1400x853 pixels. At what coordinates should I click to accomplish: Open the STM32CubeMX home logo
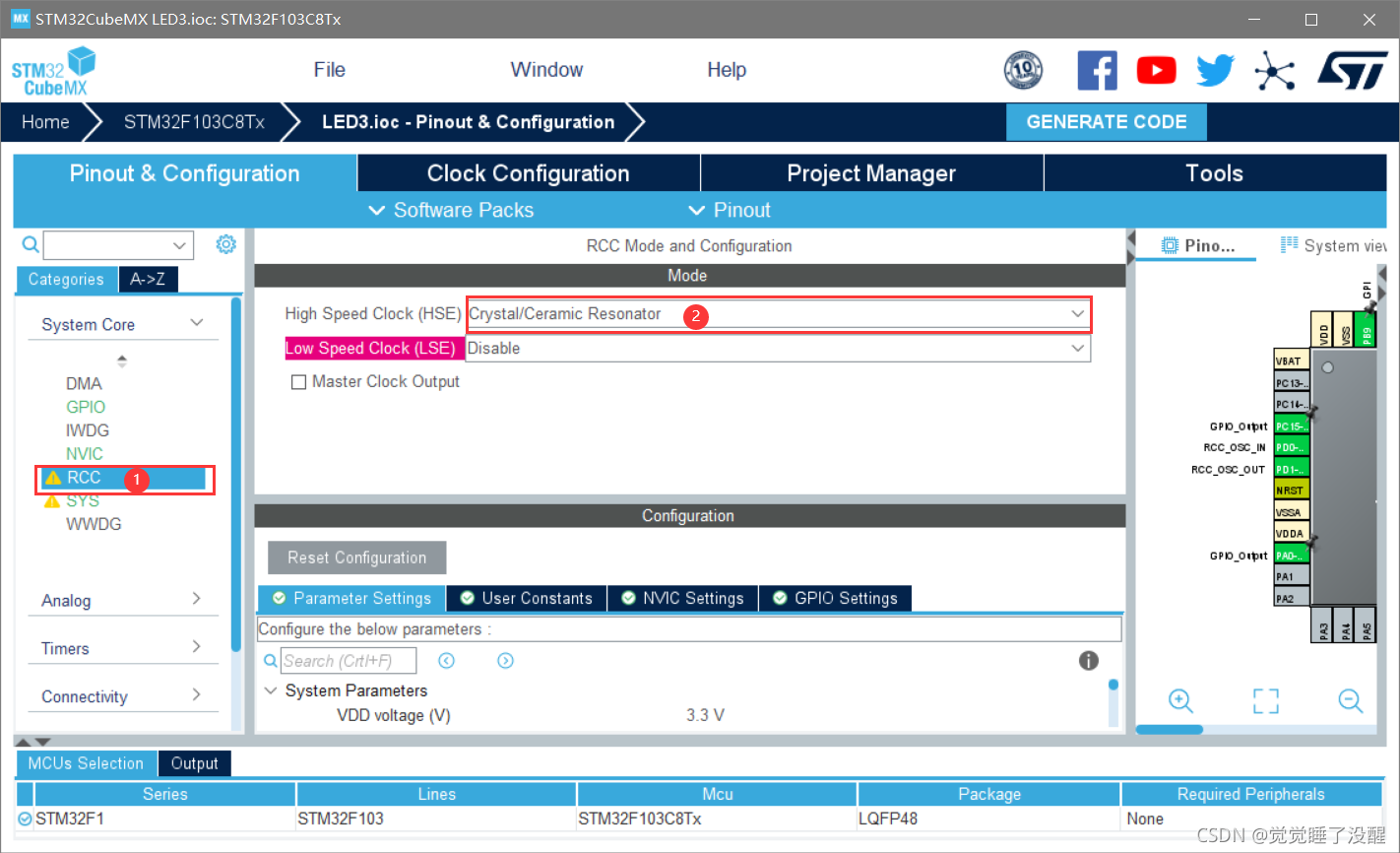coord(54,72)
